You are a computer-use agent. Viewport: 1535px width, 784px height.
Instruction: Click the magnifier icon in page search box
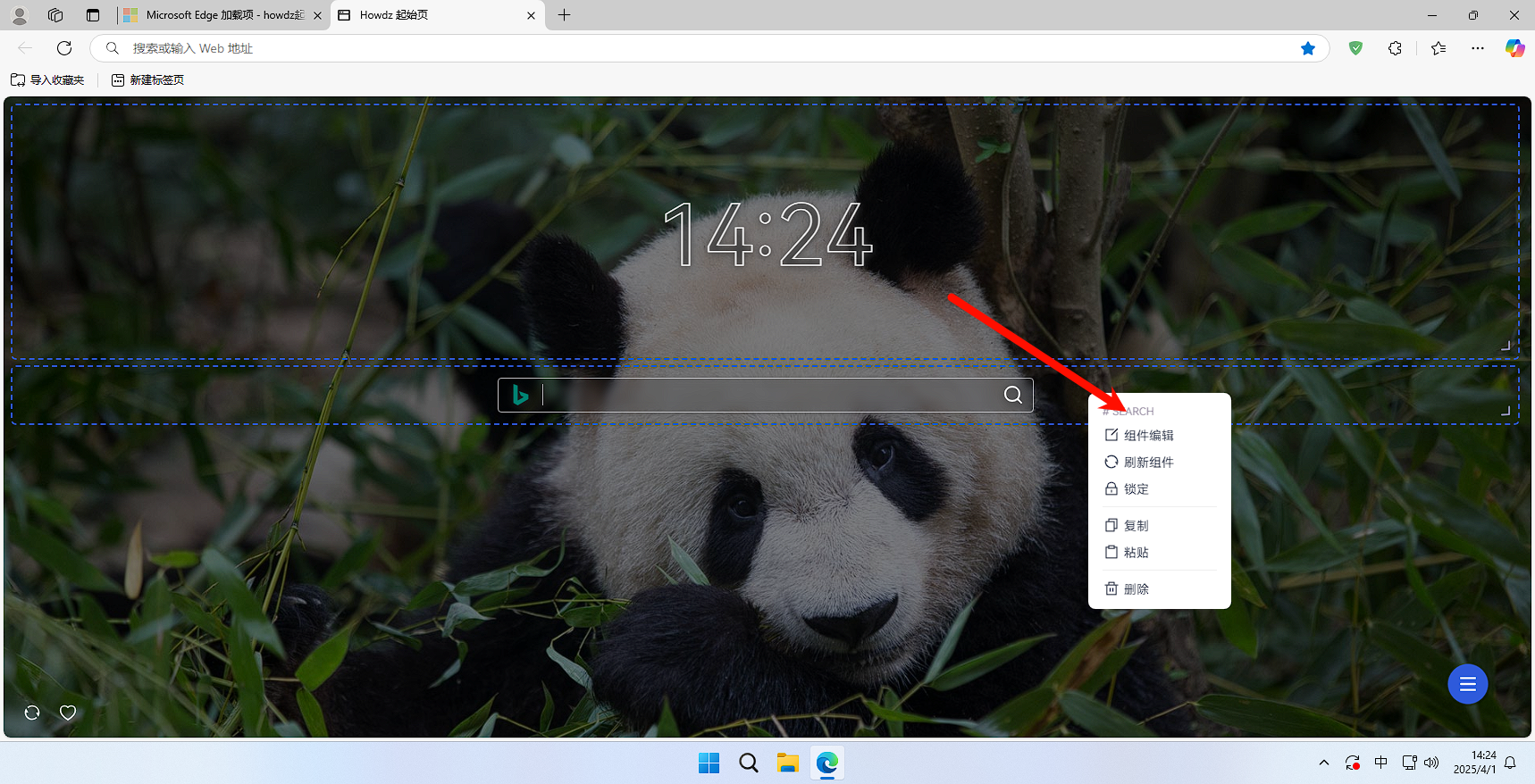click(x=1012, y=395)
